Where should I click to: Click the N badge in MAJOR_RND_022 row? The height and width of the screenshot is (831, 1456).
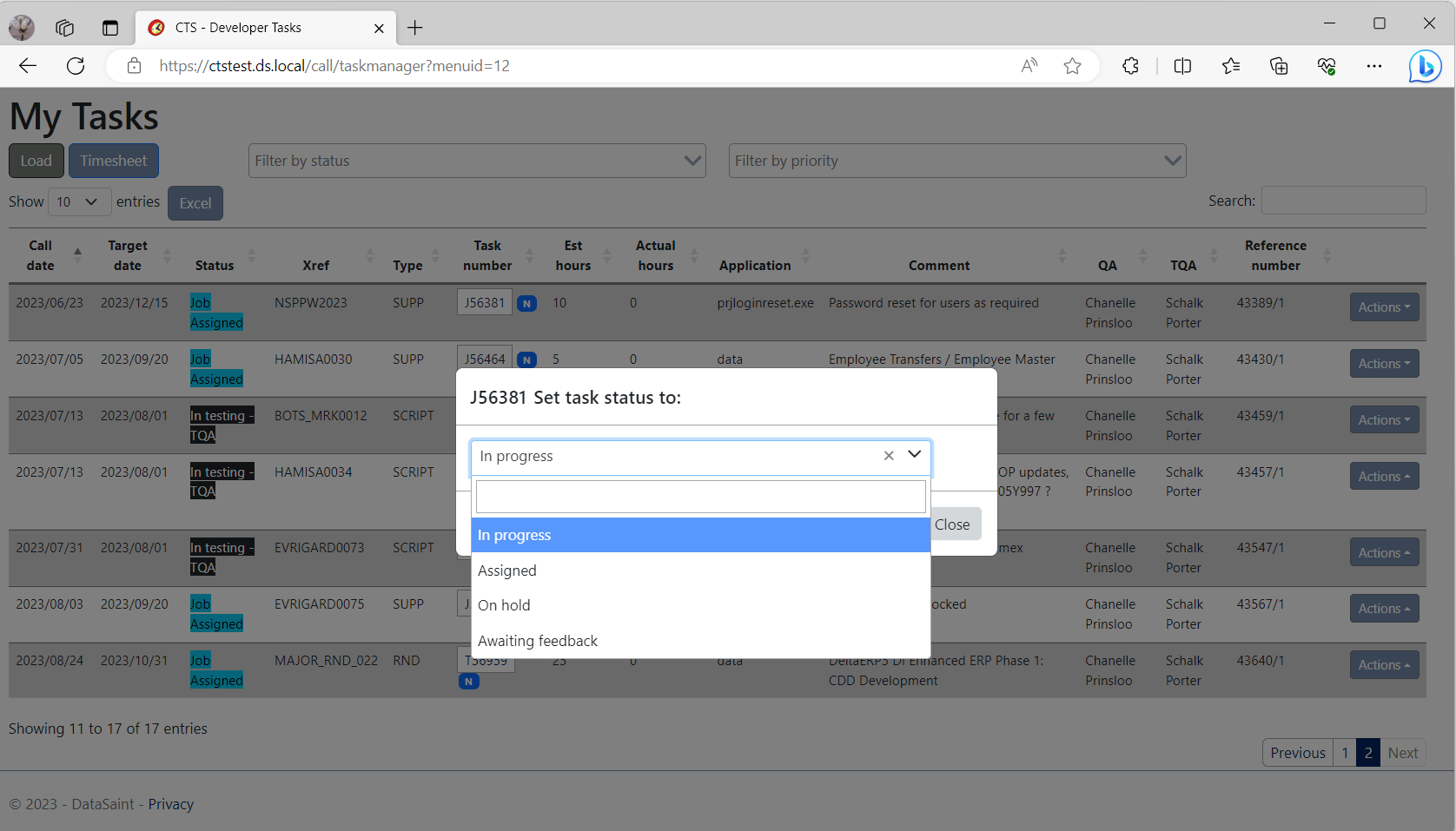point(469,682)
